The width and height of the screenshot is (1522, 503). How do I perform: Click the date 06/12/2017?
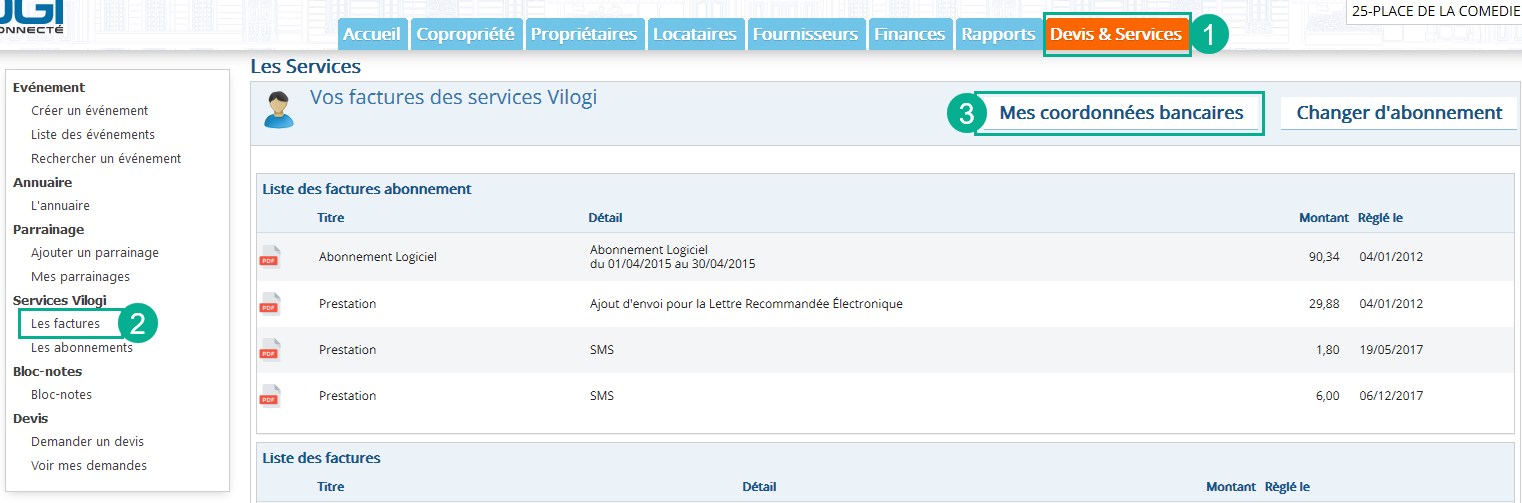click(1391, 396)
